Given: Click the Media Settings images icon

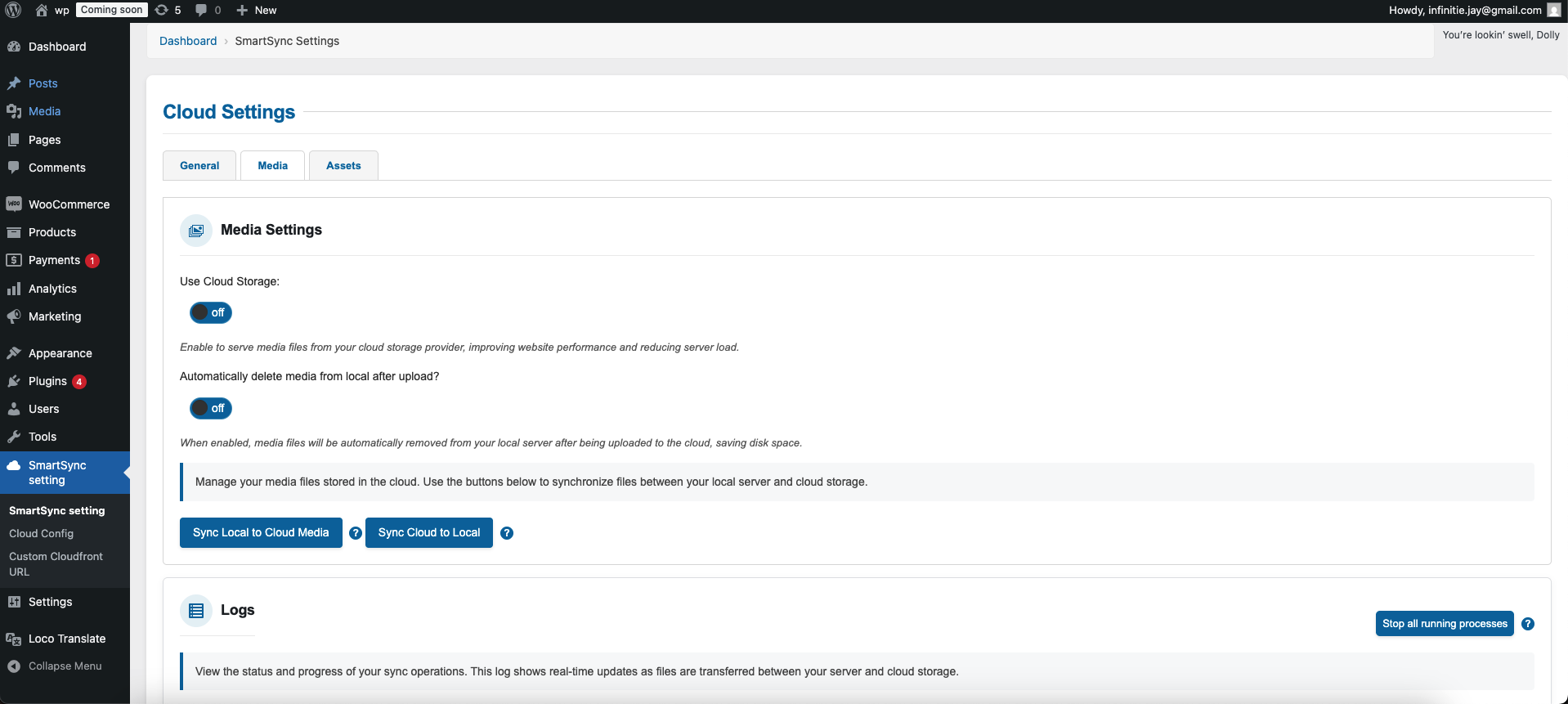Looking at the screenshot, I should pyautogui.click(x=196, y=231).
